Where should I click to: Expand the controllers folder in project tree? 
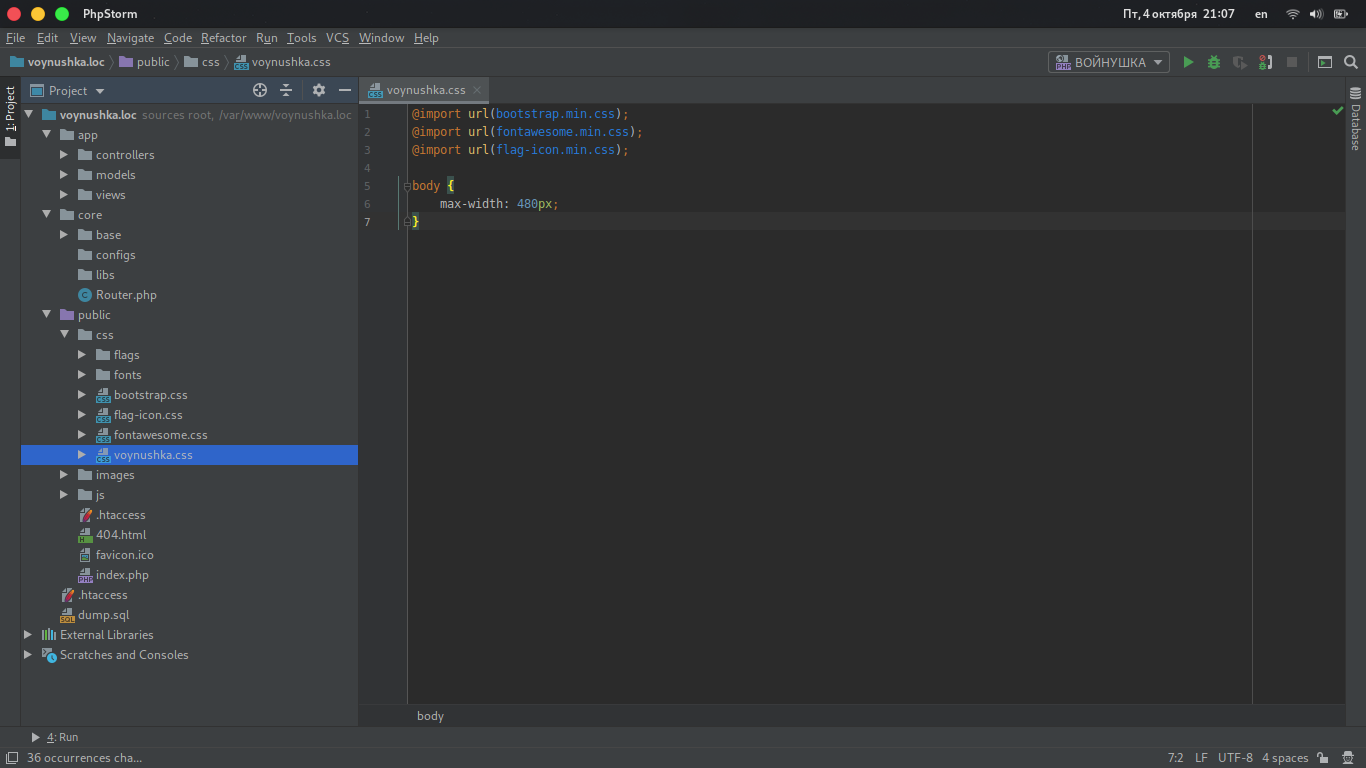(64, 155)
